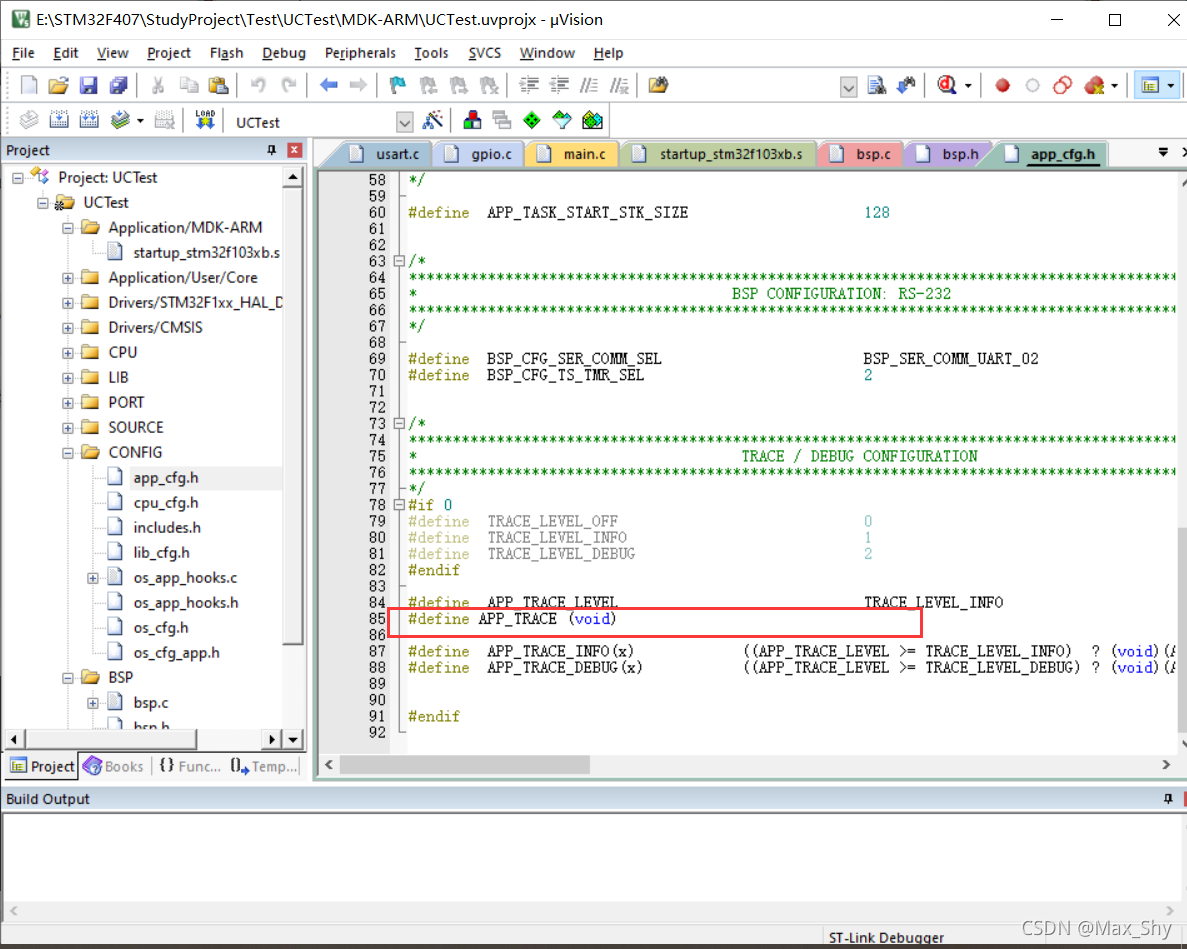Click the Kill all breakpoints icon
The width and height of the screenshot is (1187, 949).
tap(1094, 86)
